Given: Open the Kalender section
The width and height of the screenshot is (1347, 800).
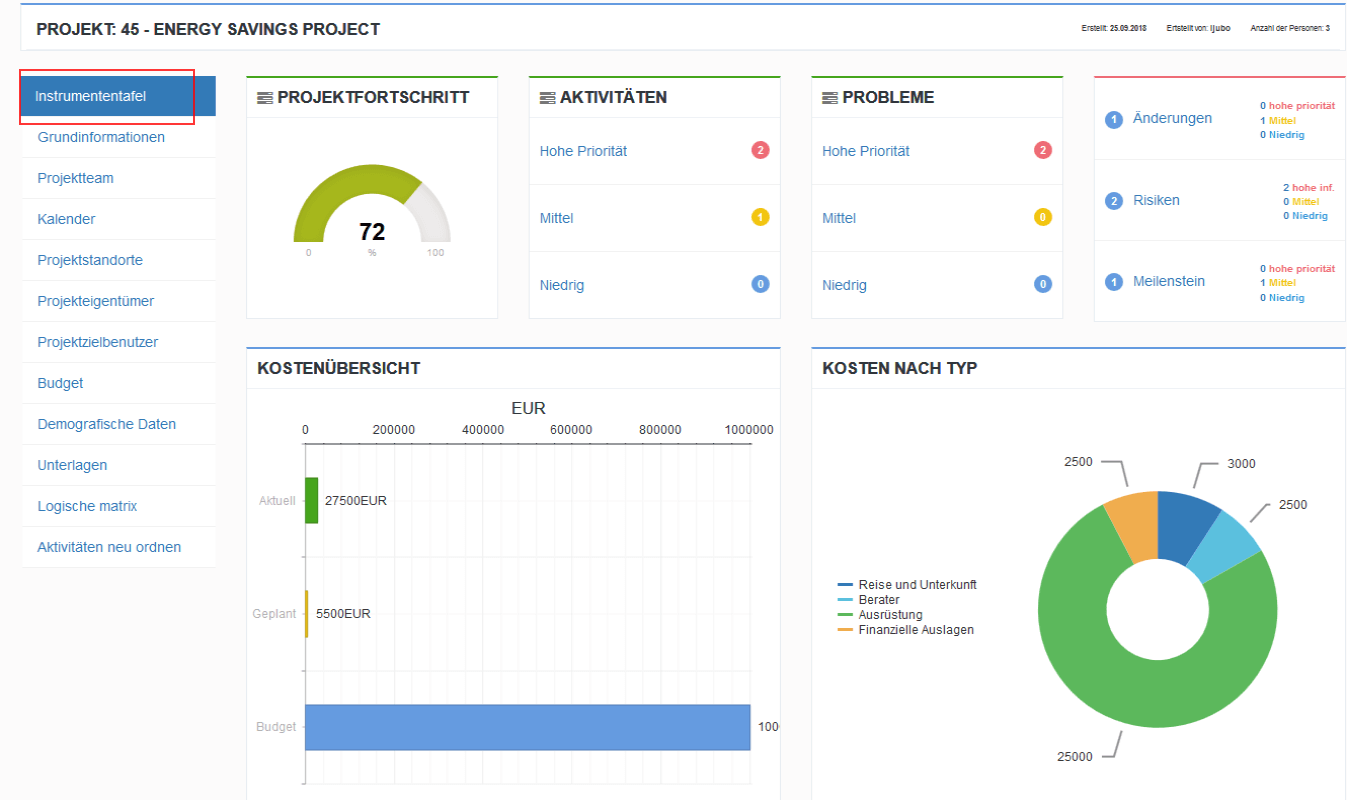Looking at the screenshot, I should (118, 219).
